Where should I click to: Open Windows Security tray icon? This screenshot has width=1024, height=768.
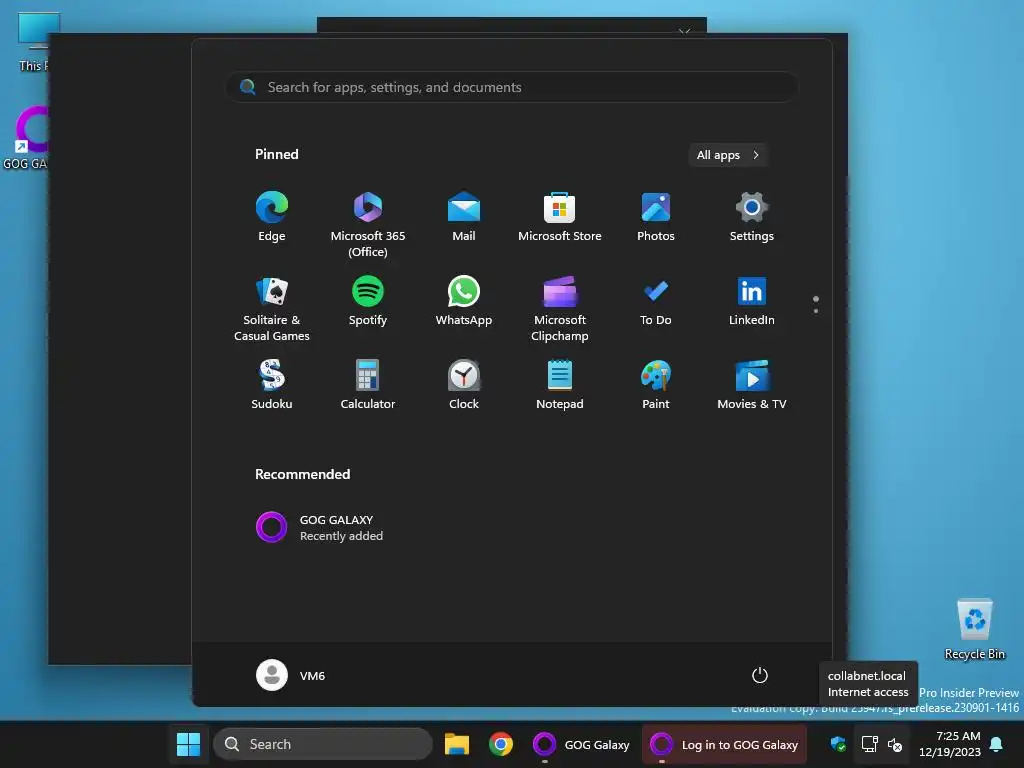(x=838, y=744)
